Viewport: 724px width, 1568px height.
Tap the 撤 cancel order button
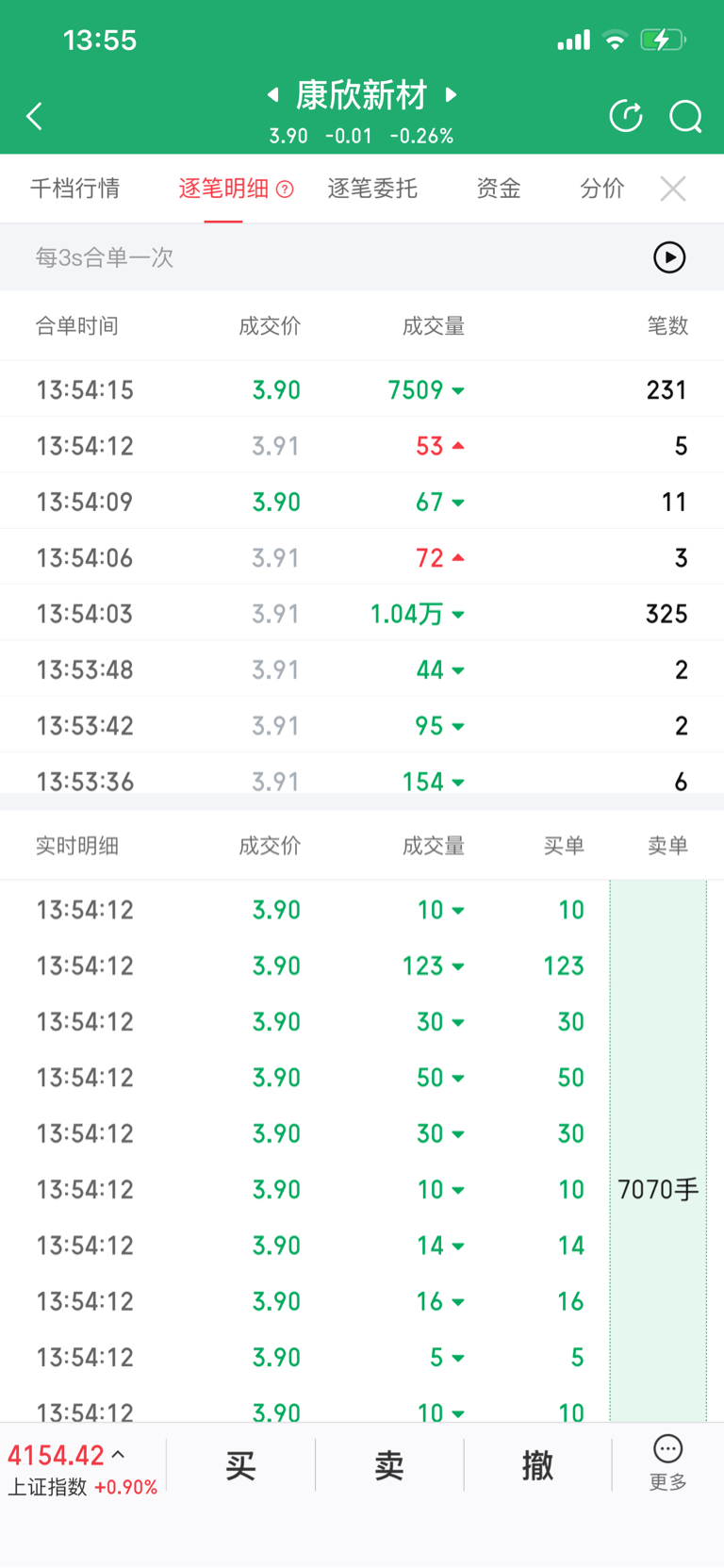(x=537, y=1465)
